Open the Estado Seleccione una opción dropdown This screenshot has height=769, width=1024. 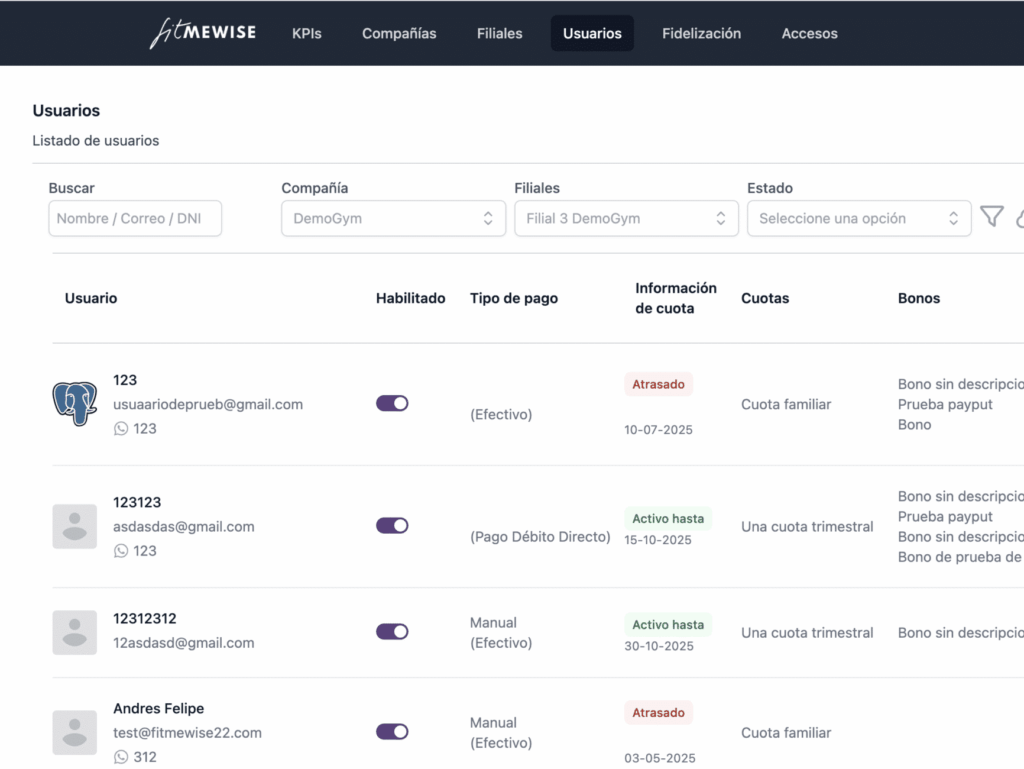pos(859,218)
